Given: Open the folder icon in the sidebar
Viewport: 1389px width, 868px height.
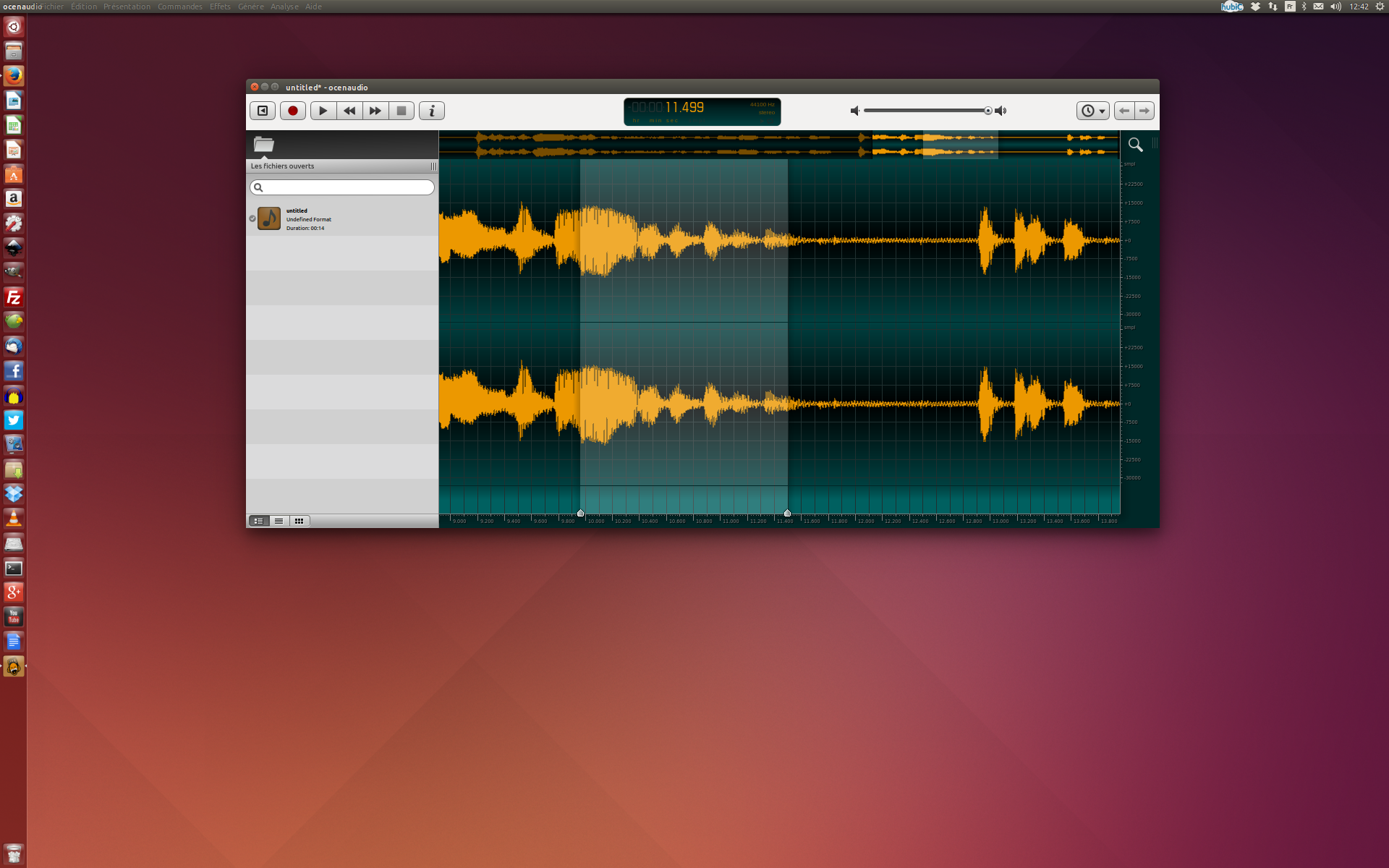Looking at the screenshot, I should 264,144.
